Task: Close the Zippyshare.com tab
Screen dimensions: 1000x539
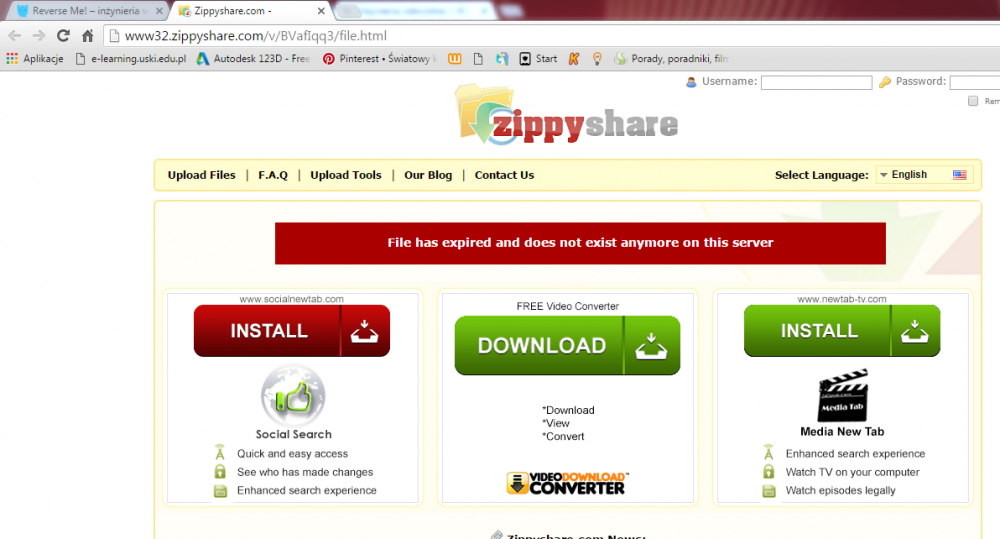Action: point(321,11)
